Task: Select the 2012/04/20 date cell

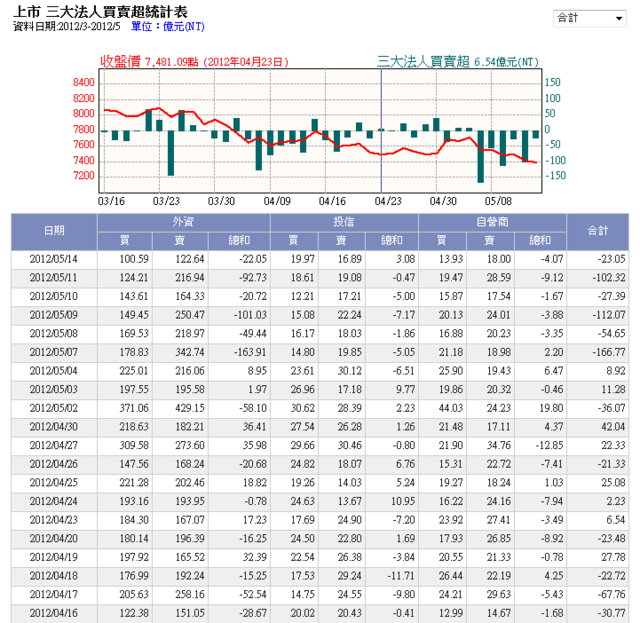Action: [x=53, y=539]
